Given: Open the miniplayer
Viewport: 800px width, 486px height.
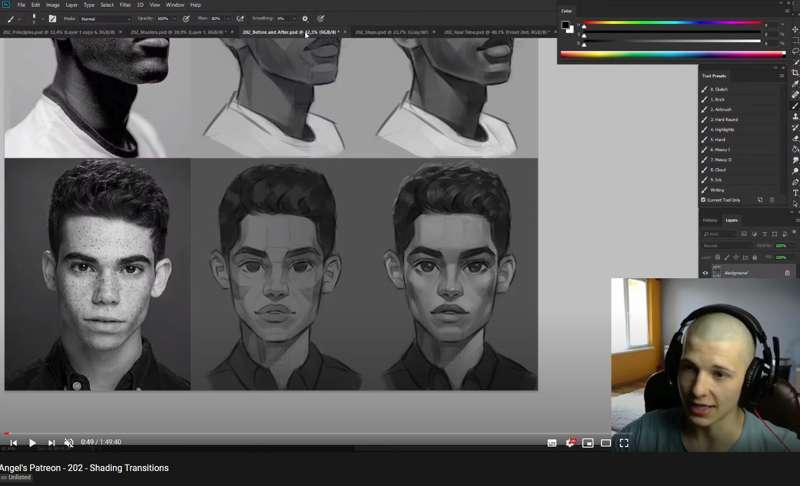Looking at the screenshot, I should coord(588,443).
